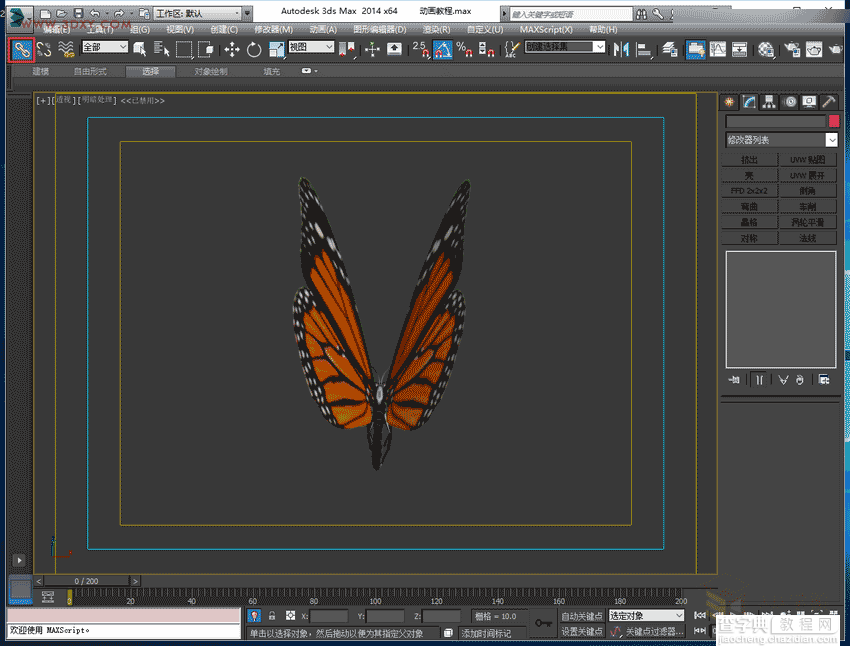
Task: Toggle Angle Snap button
Action: 442,49
